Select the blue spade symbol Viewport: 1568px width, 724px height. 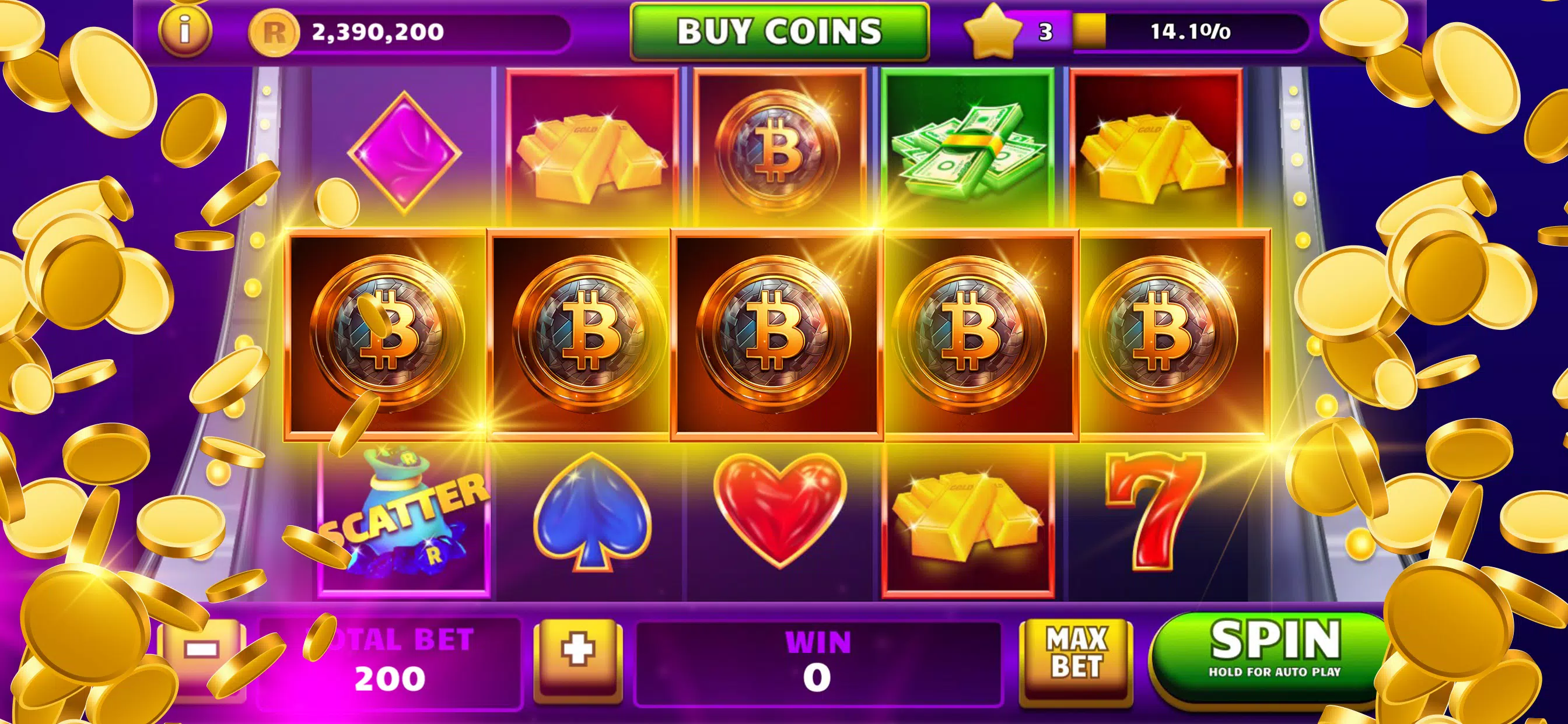(591, 512)
